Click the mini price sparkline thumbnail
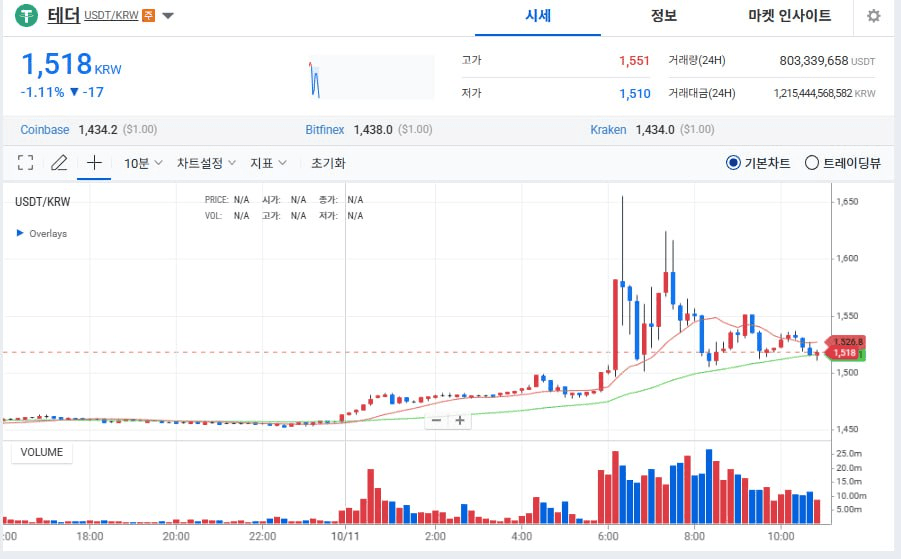This screenshot has width=901, height=559. click(370, 78)
